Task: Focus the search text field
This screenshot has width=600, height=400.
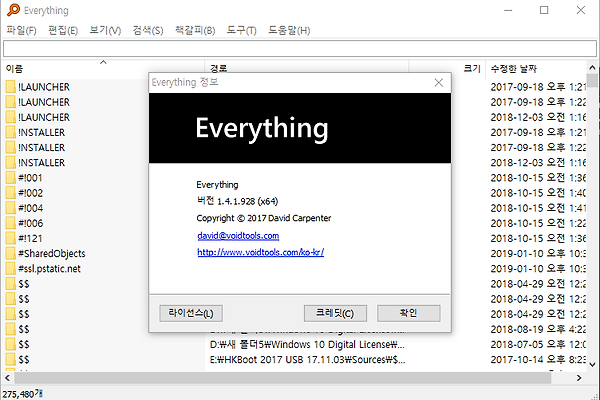Action: point(300,48)
